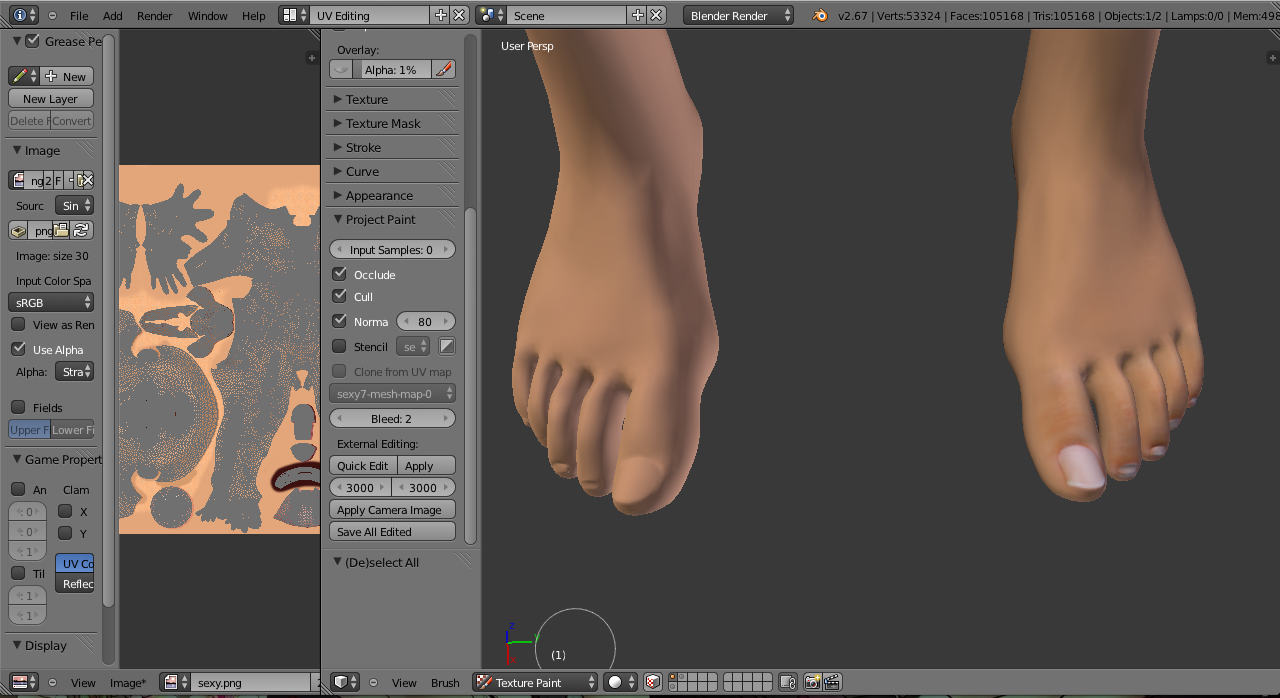1280x698 pixels.
Task: Click the clapperboard animation render icon
Action: coord(831,682)
